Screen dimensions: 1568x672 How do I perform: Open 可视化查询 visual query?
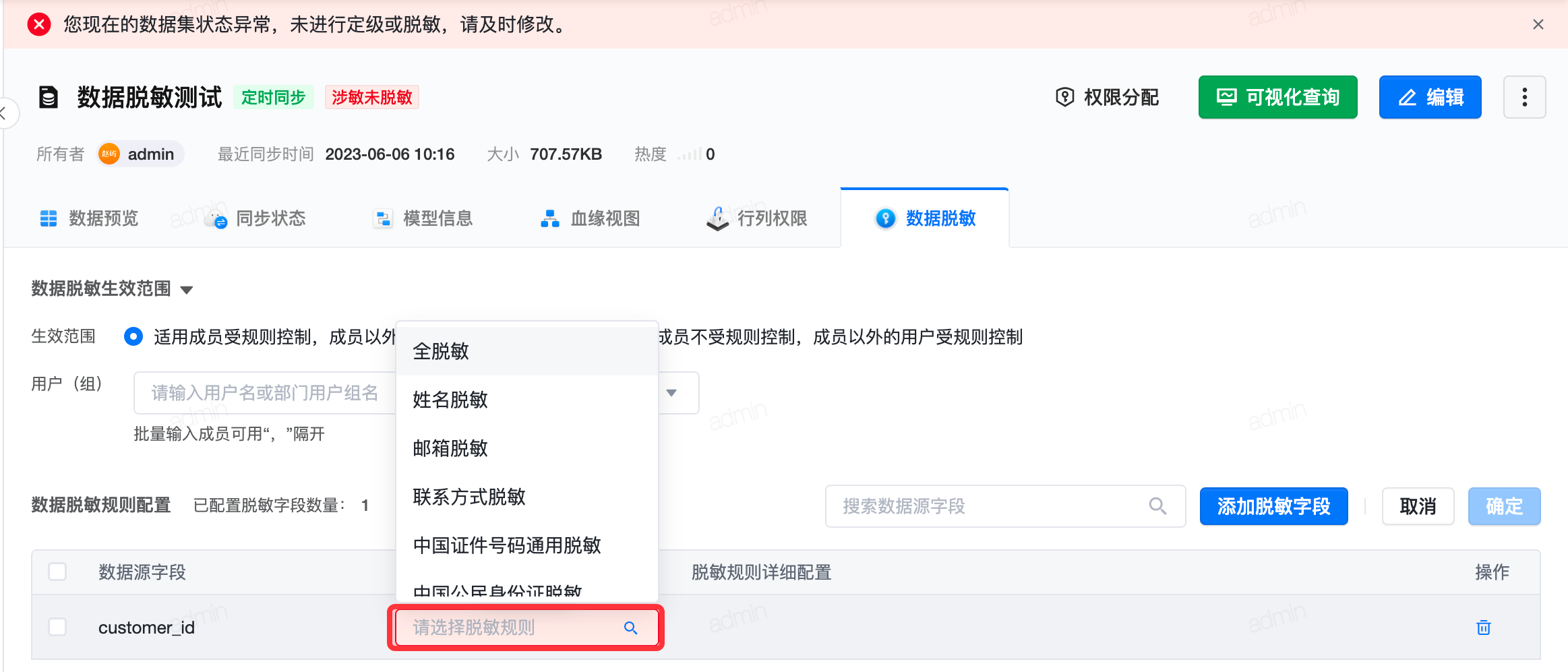tap(1277, 97)
